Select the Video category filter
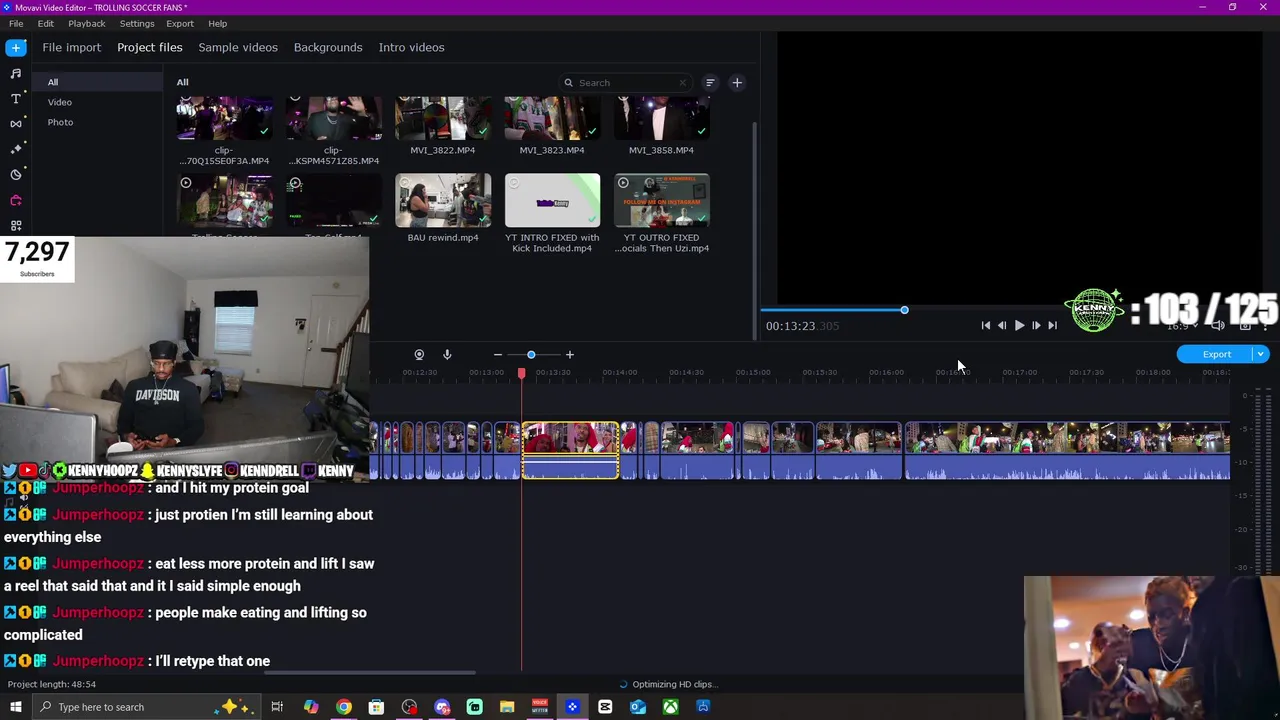This screenshot has height=720, width=1280. [60, 102]
